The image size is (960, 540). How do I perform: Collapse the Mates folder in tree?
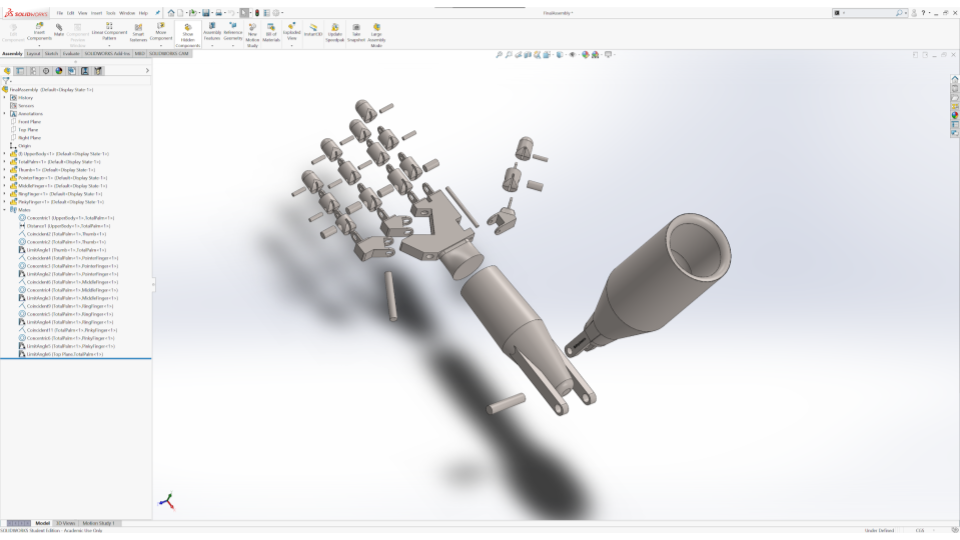4,210
